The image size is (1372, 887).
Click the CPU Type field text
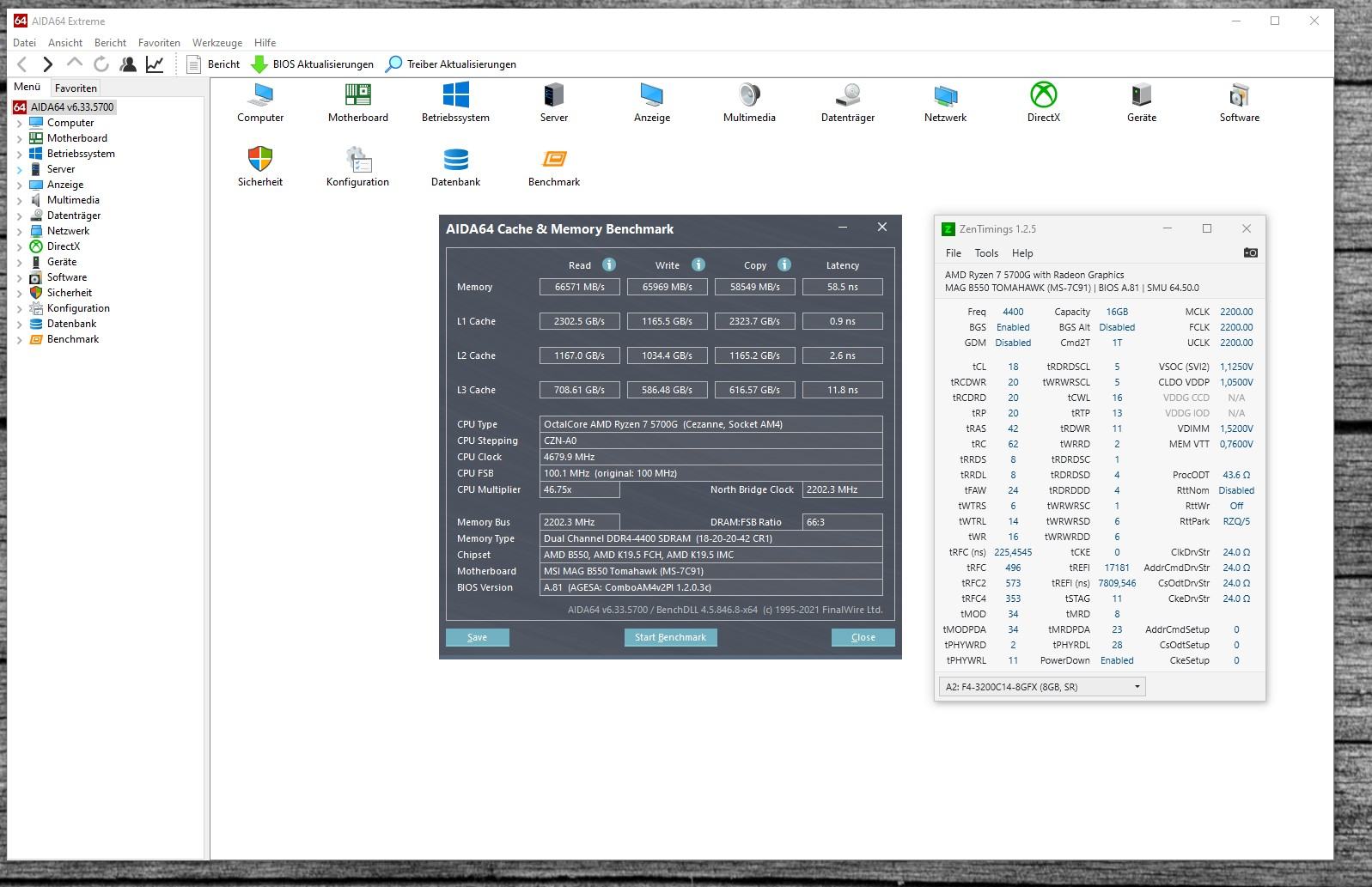coord(711,424)
